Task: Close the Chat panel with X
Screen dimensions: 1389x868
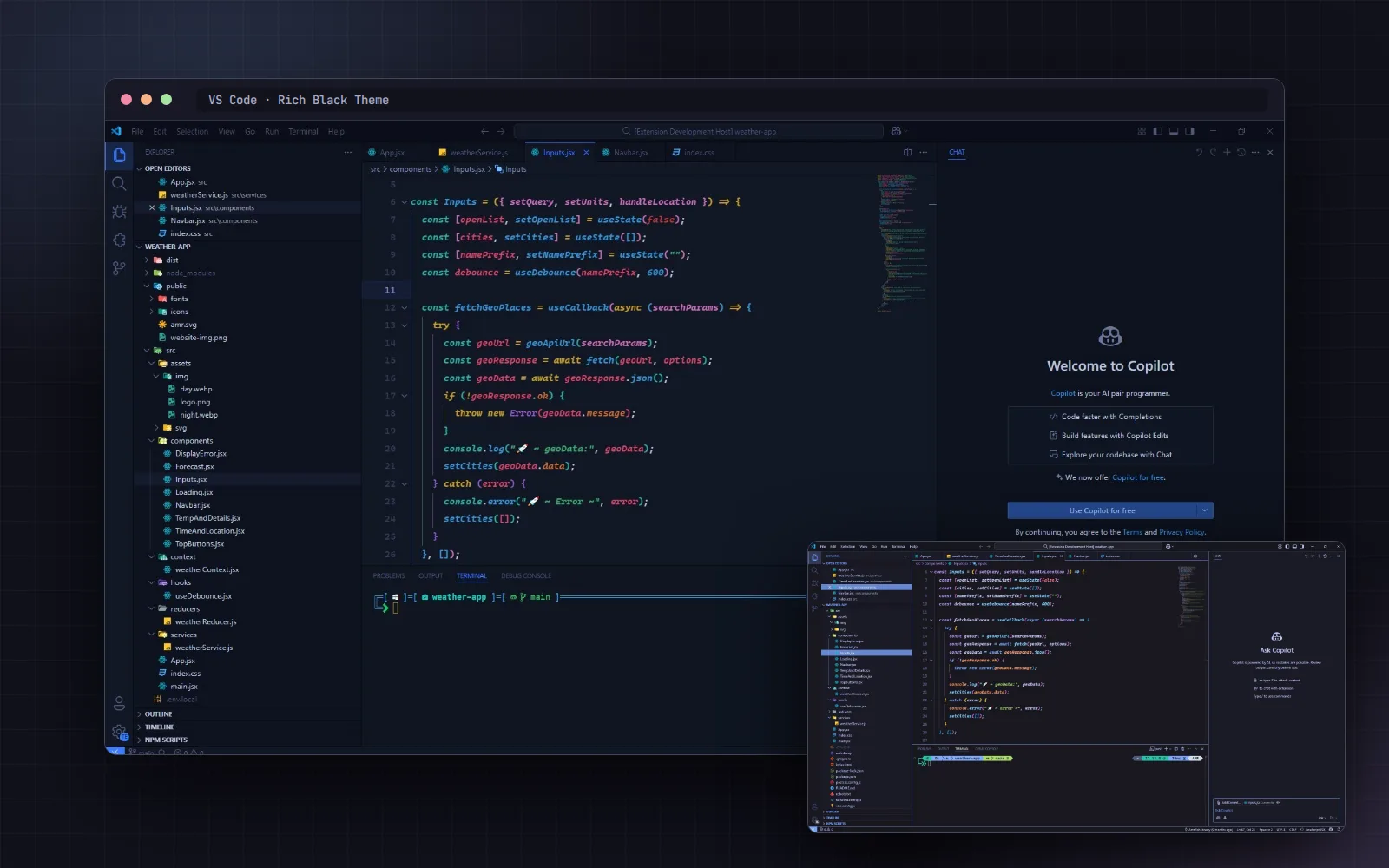Action: pos(1270,152)
